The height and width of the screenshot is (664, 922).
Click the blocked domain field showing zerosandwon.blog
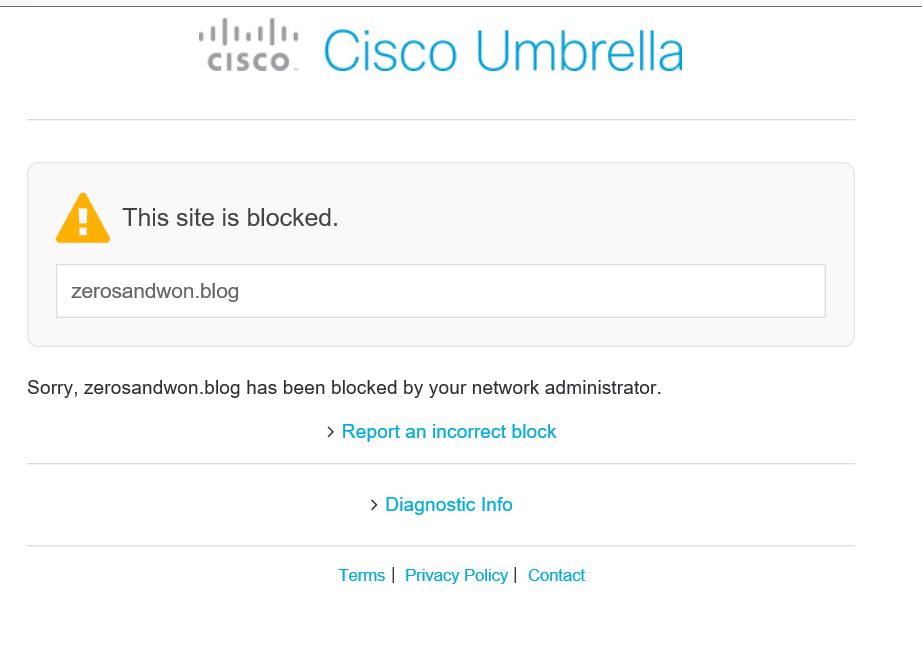click(440, 291)
